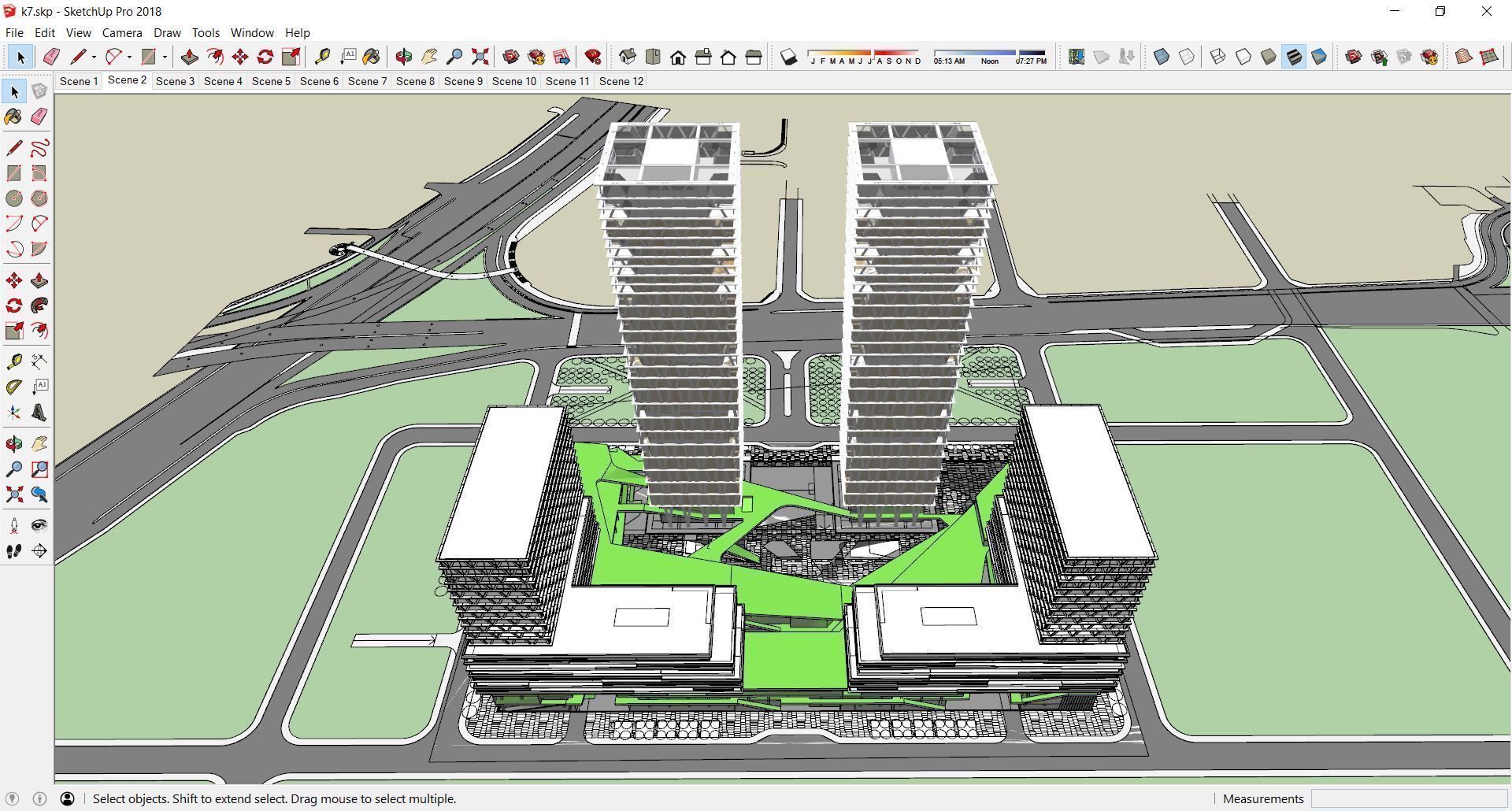
Task: Select the Eraser tool in top toolbar
Action: [51, 57]
